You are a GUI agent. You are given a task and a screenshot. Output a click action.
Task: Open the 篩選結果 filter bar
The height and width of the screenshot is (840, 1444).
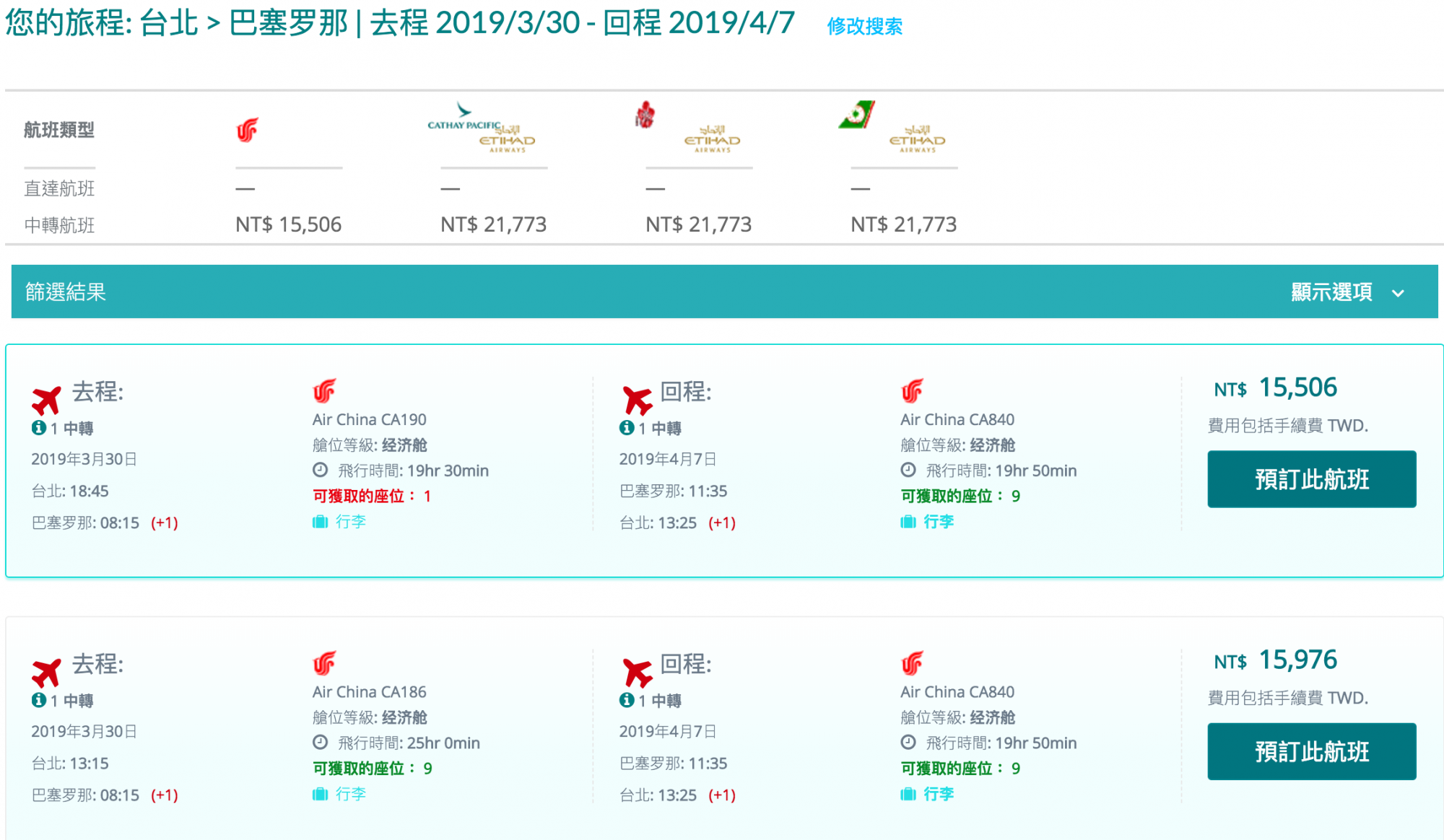click(x=66, y=292)
